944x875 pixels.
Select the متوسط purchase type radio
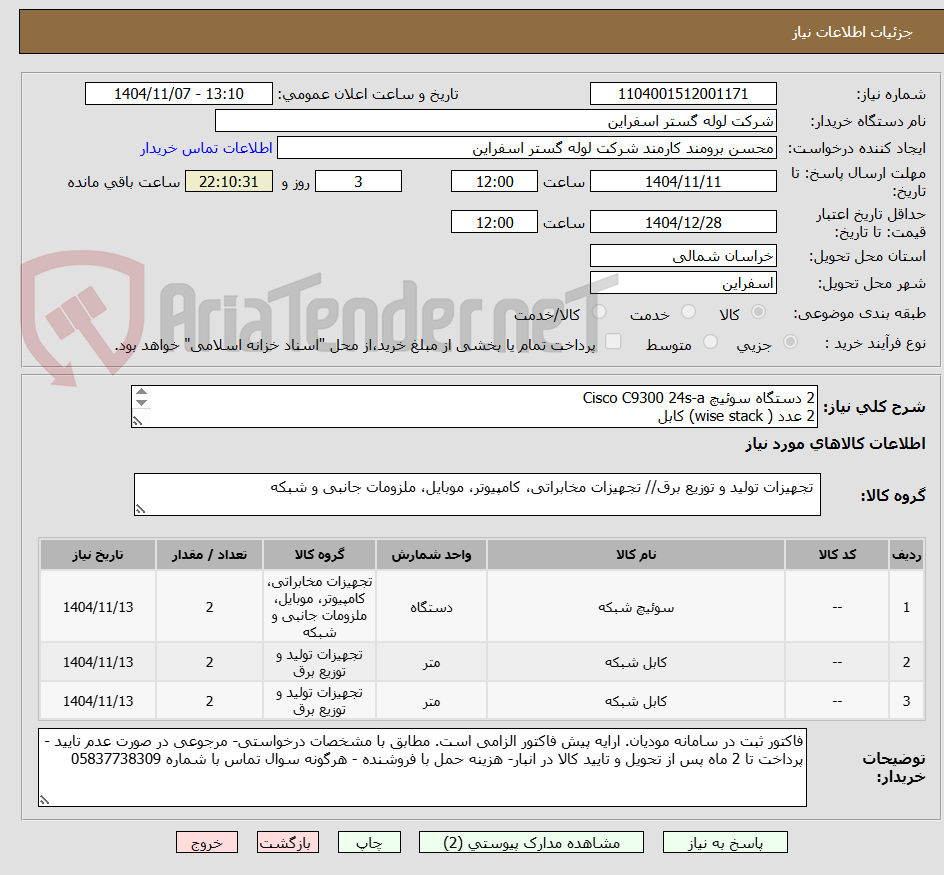click(x=710, y=342)
